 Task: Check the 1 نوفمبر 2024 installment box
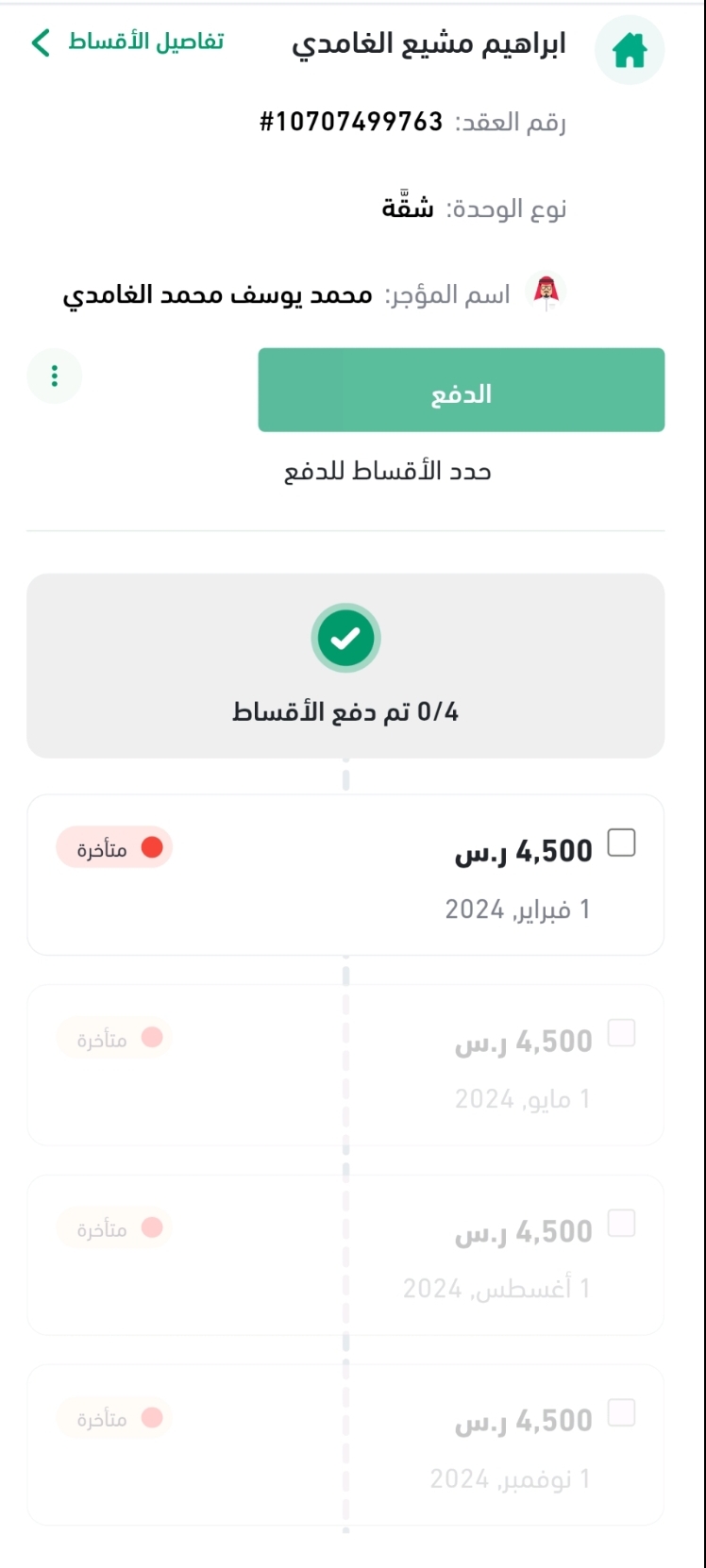tap(621, 1413)
